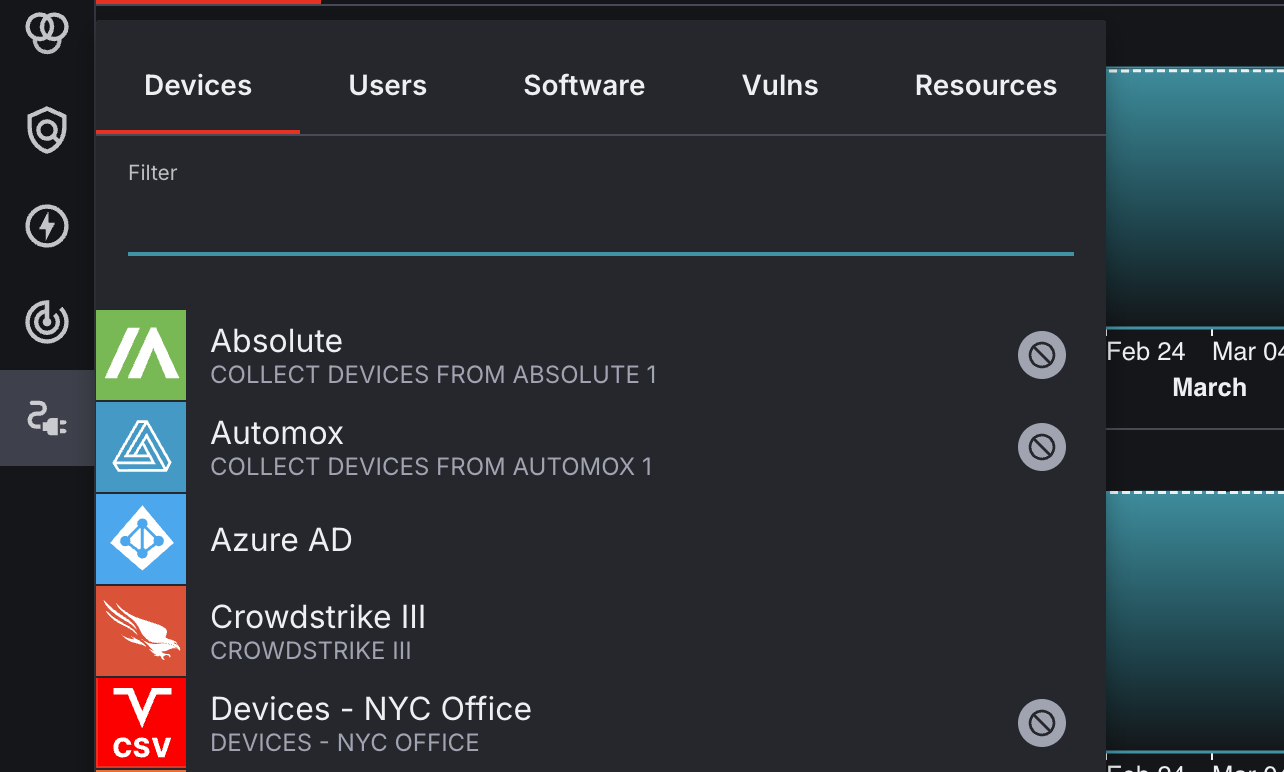Click the uppercase 'DEVICES - NYC OFFICE' subtitle
The image size is (1284, 772).
pos(345,743)
